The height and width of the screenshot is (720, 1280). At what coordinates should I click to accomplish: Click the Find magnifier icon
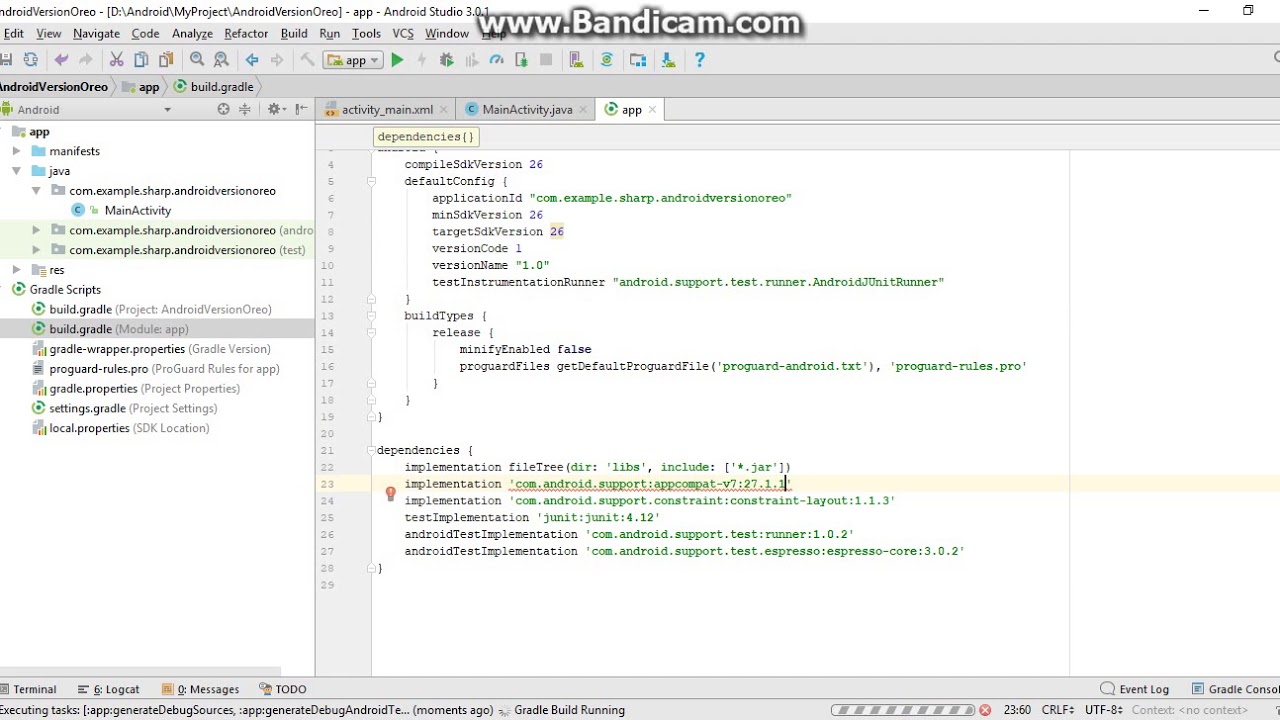(x=197, y=60)
